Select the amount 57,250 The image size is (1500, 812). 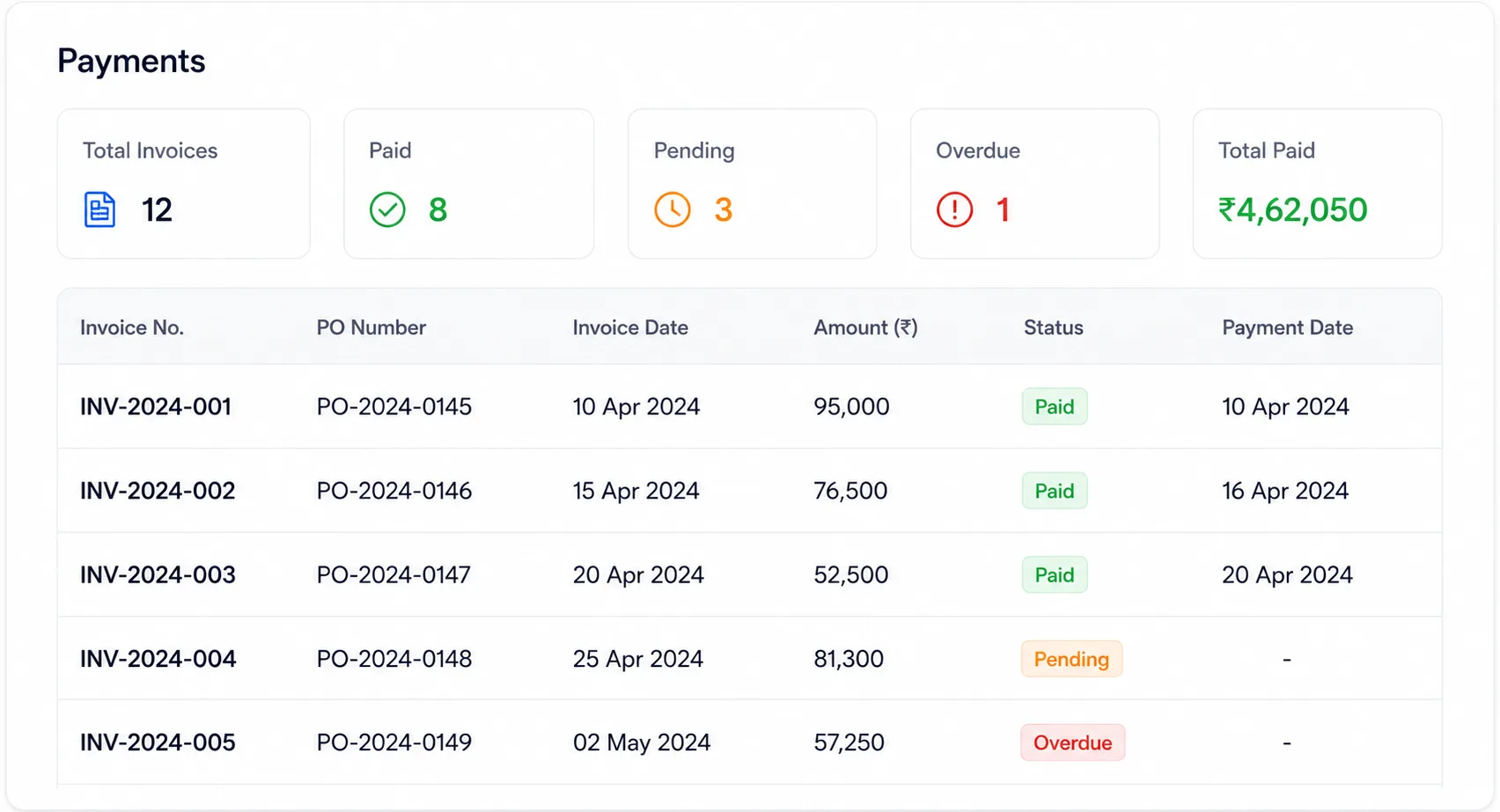click(x=849, y=743)
